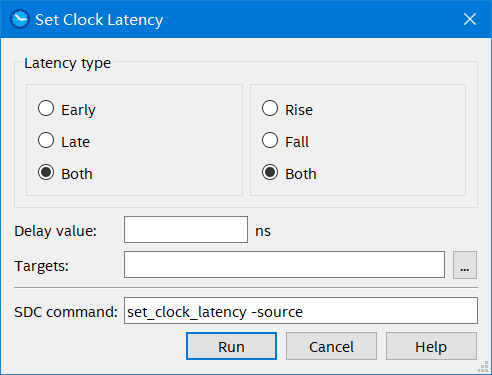Click the resize grip in dialog corner
The width and height of the screenshot is (492, 375).
coord(483,367)
